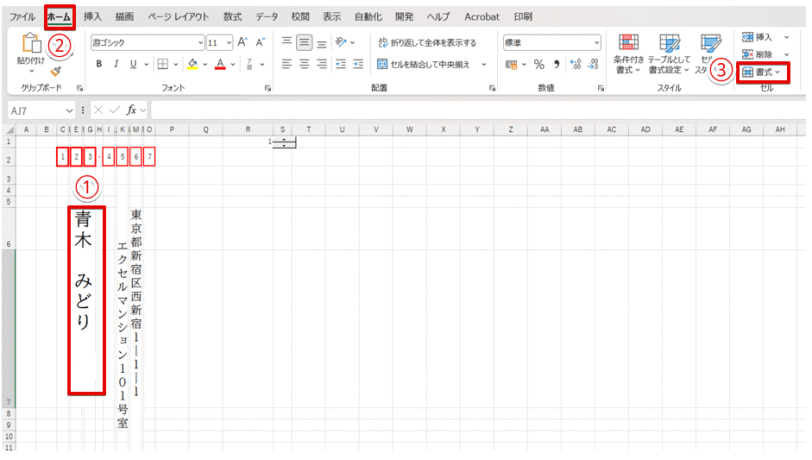
Task: Click wrap text (折り返して全体を表示する)
Action: (427, 42)
